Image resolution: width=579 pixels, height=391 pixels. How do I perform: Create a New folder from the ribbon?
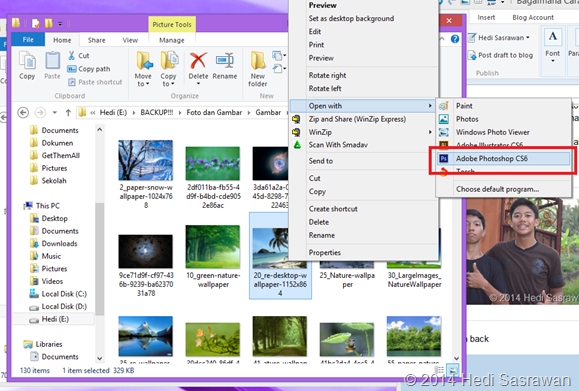[x=258, y=69]
